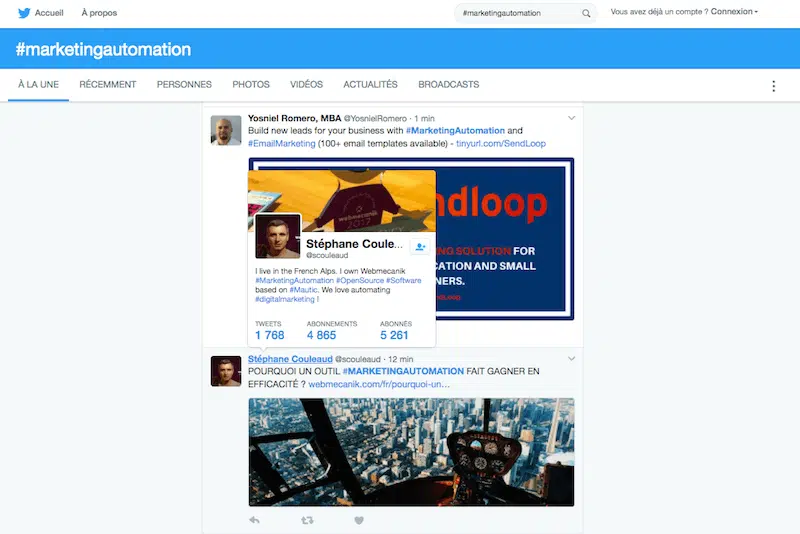
Task: Expand options chevron on Yosniel Romero's tweet
Action: 571,118
